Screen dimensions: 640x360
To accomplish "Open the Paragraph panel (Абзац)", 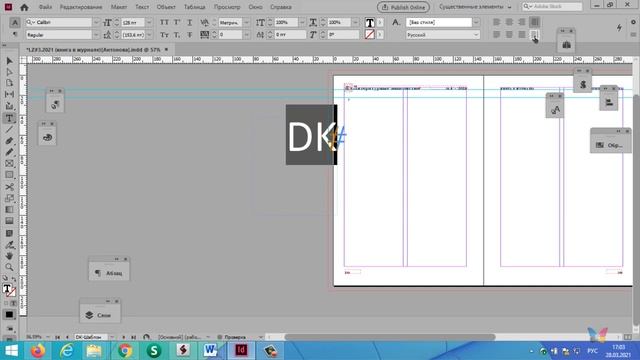I will click(109, 273).
